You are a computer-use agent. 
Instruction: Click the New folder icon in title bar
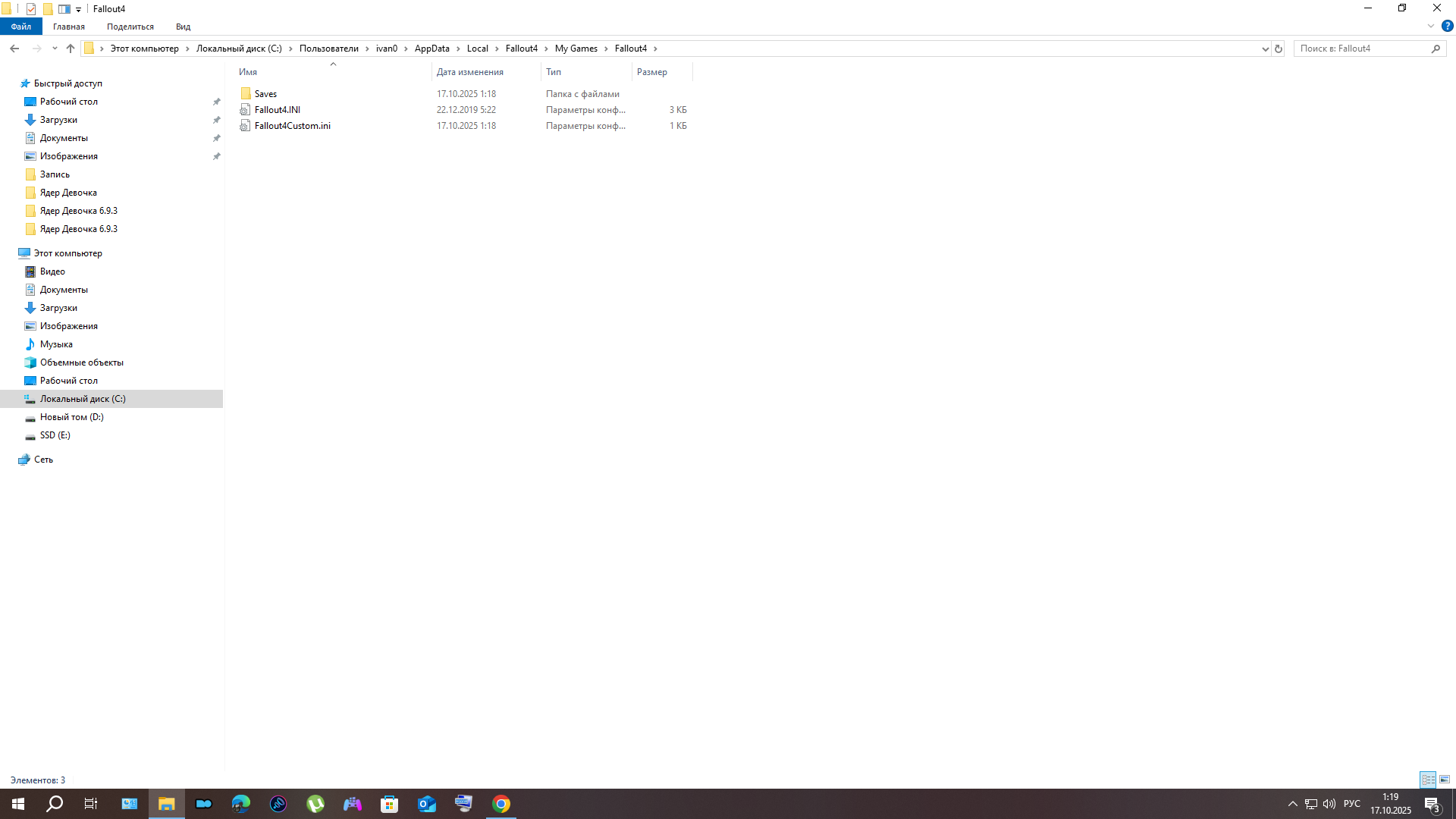(x=48, y=9)
